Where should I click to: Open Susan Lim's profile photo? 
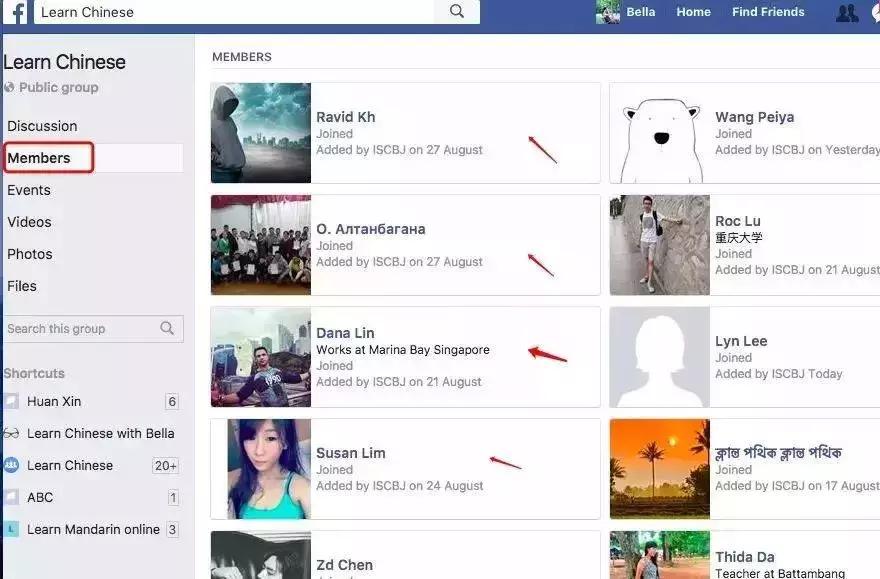pyautogui.click(x=260, y=469)
